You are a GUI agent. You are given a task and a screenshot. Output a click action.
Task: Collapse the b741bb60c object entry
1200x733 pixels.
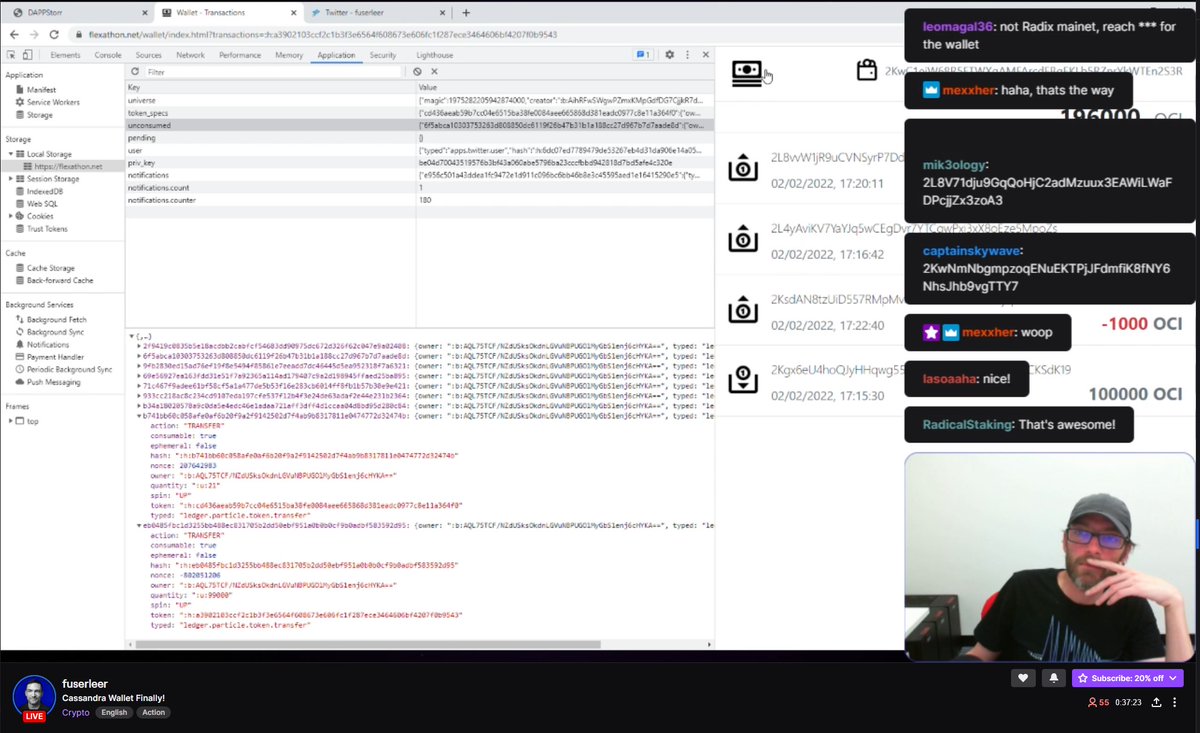point(139,414)
